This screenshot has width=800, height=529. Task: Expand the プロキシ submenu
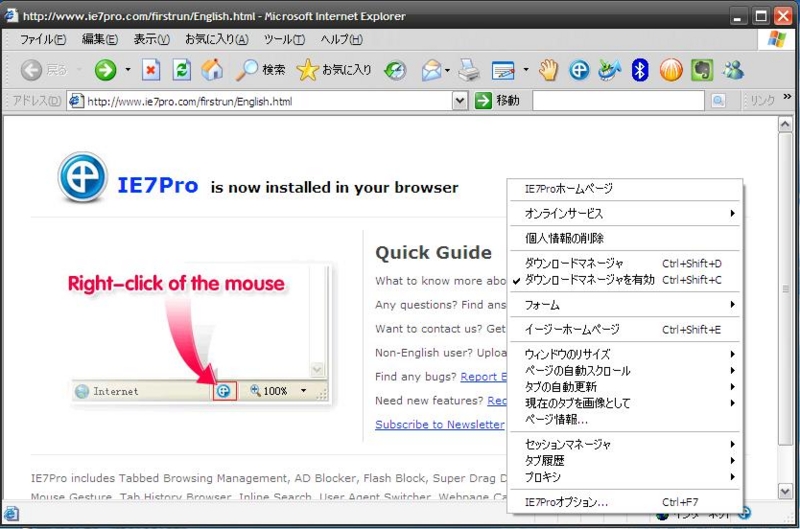tap(625, 477)
